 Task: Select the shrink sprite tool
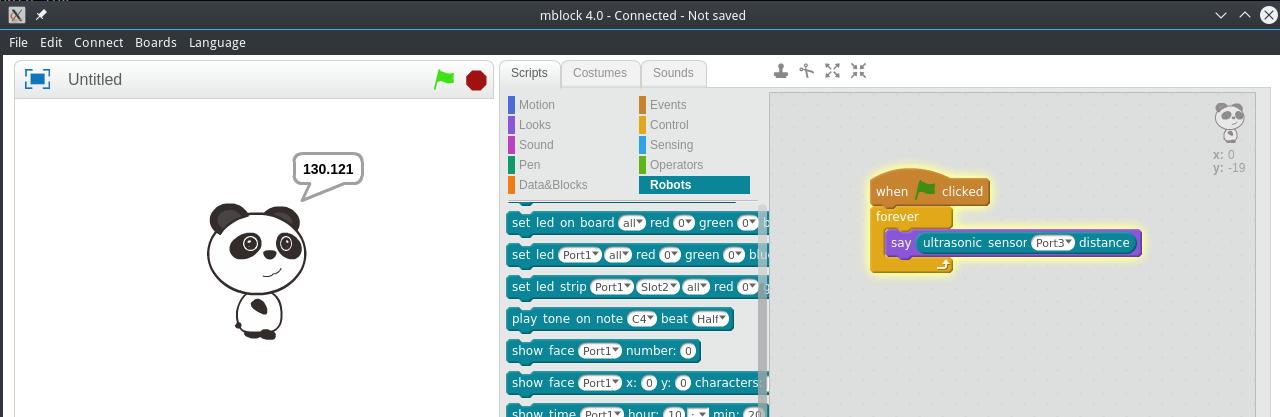click(858, 71)
